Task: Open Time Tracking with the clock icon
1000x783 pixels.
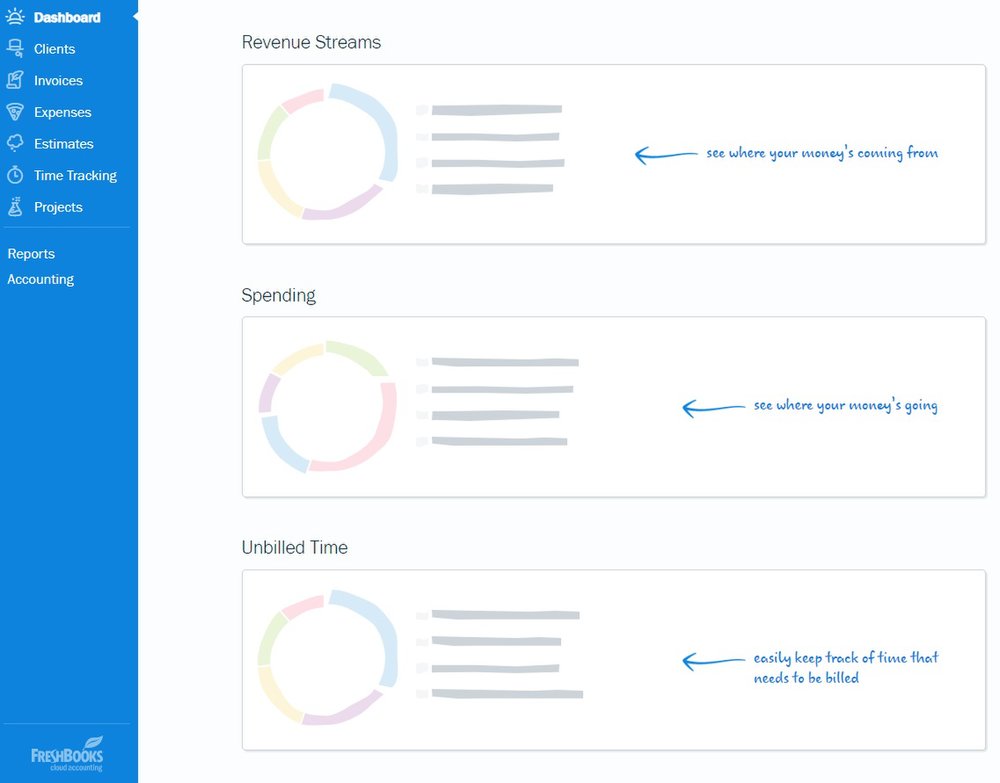Action: click(15, 175)
